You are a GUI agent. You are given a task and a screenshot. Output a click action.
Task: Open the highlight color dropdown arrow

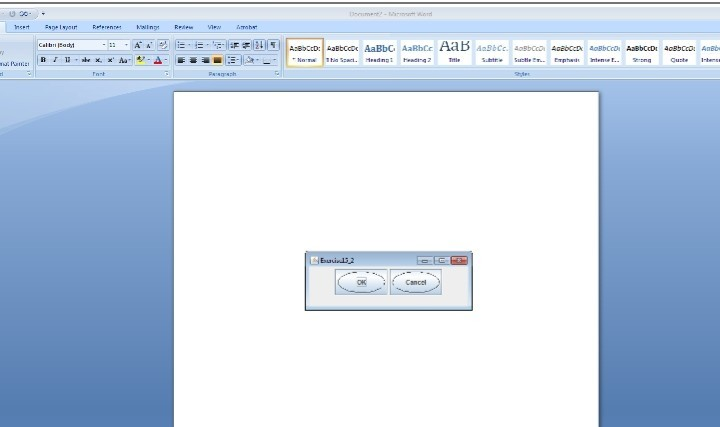coord(149,60)
